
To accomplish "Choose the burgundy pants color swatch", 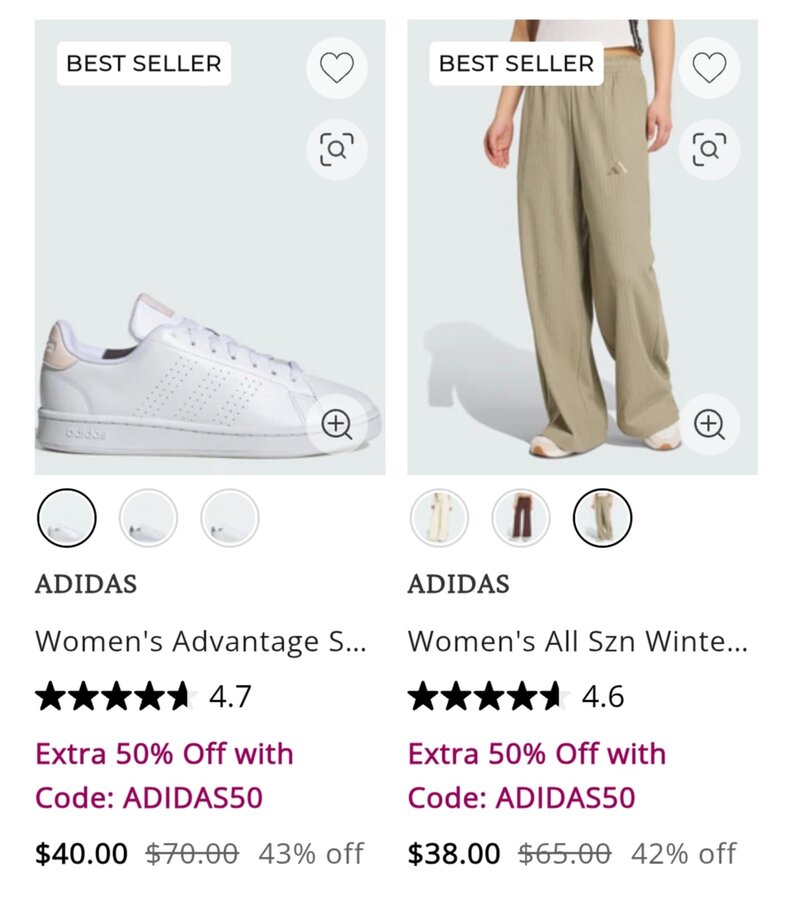I will 521,518.
